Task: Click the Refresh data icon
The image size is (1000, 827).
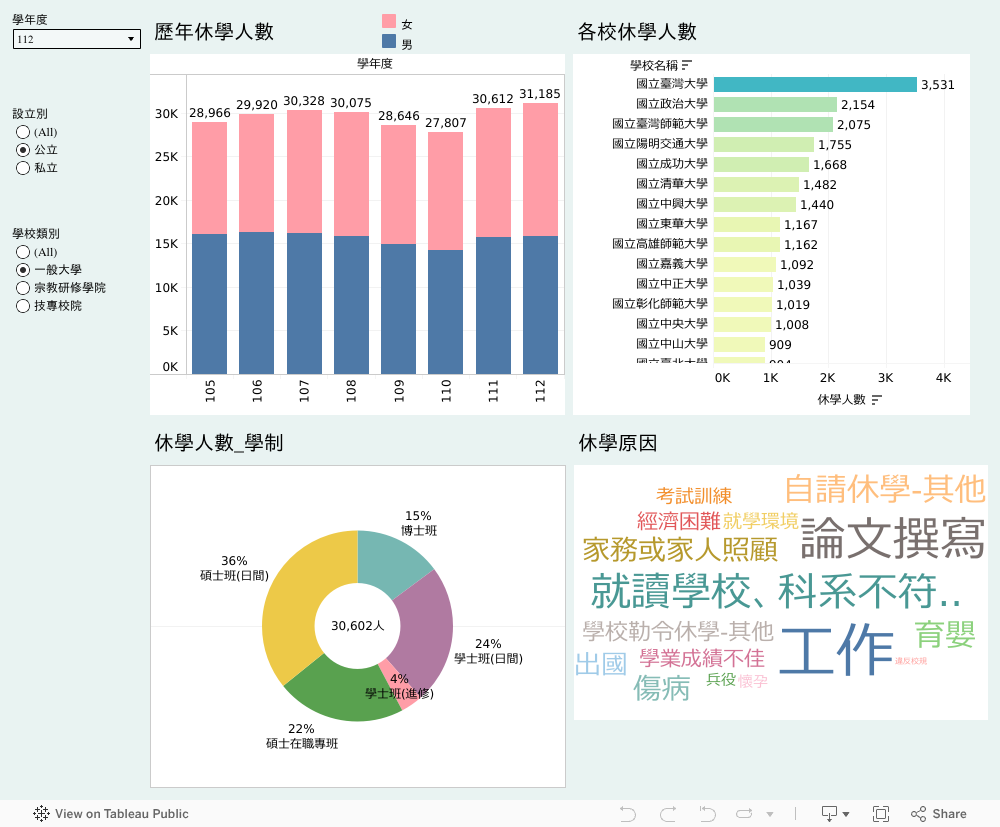Action: [743, 814]
